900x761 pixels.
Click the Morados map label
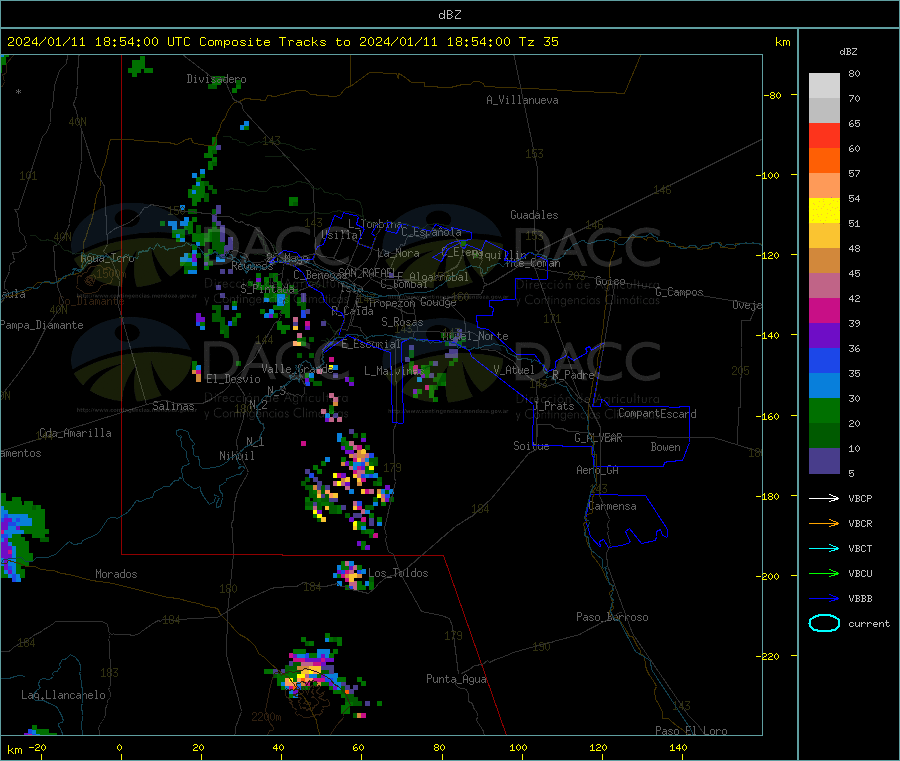tap(116, 574)
